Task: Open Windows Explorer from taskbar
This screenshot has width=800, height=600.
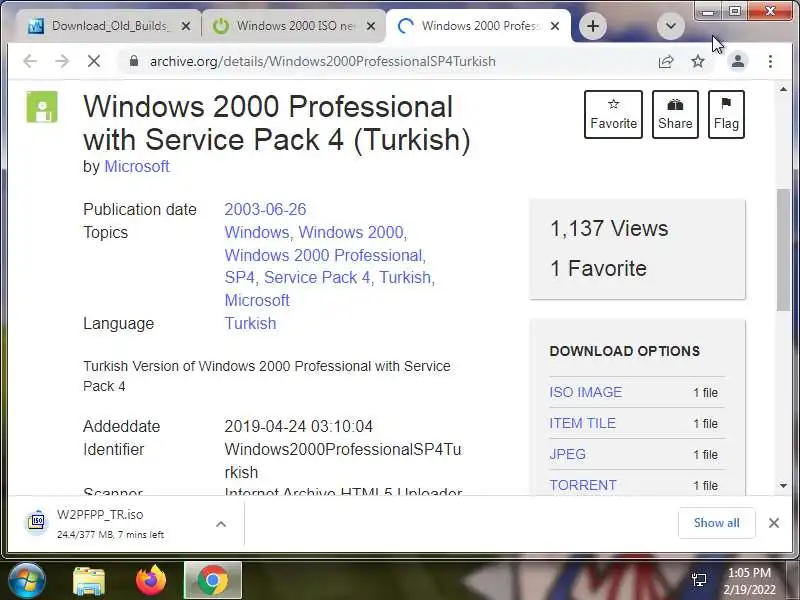Action: (89, 581)
